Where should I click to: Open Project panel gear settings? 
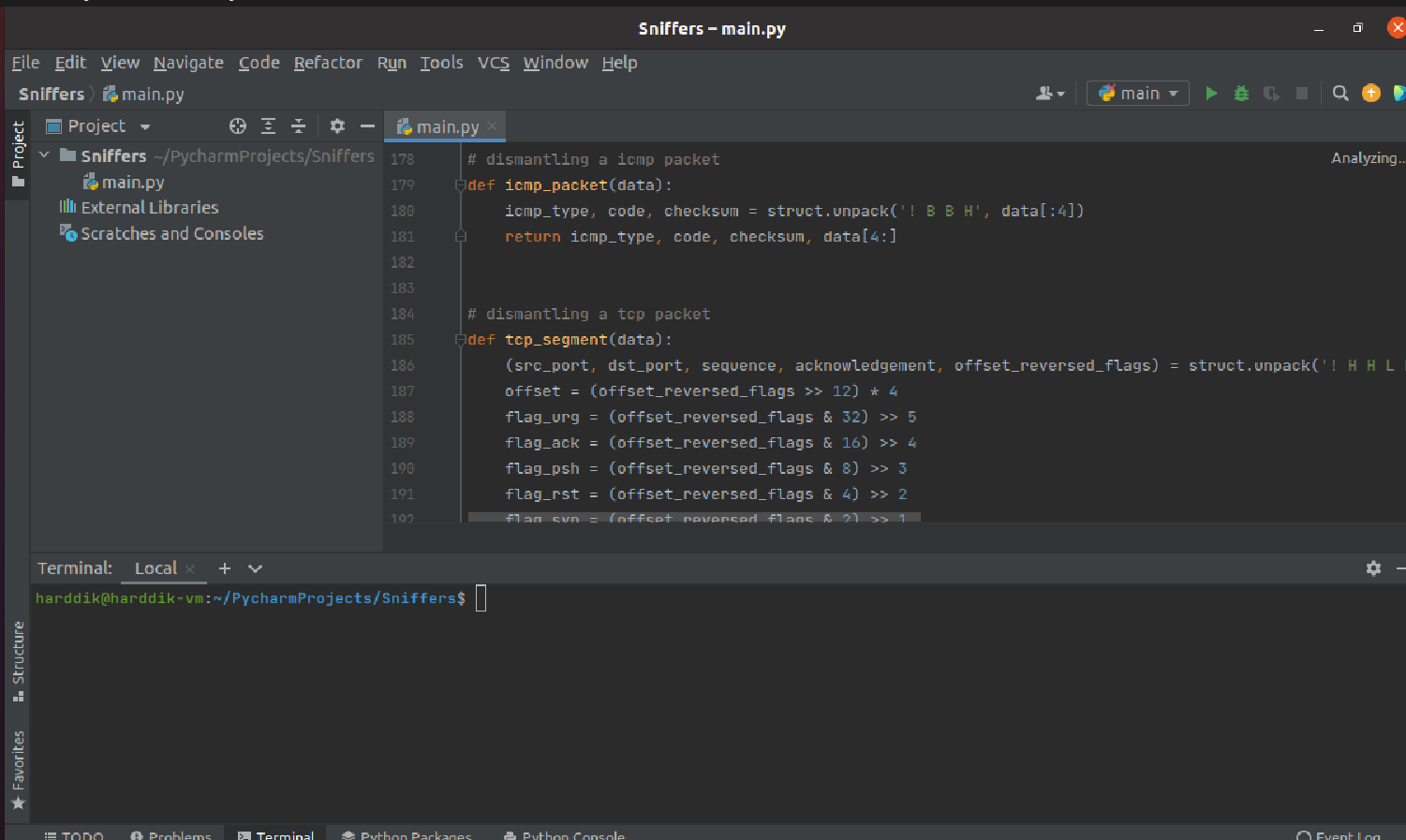coord(337,125)
